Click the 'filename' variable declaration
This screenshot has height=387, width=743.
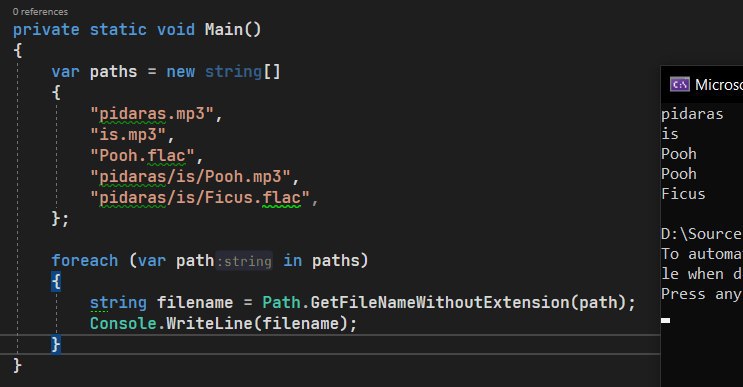click(195, 302)
